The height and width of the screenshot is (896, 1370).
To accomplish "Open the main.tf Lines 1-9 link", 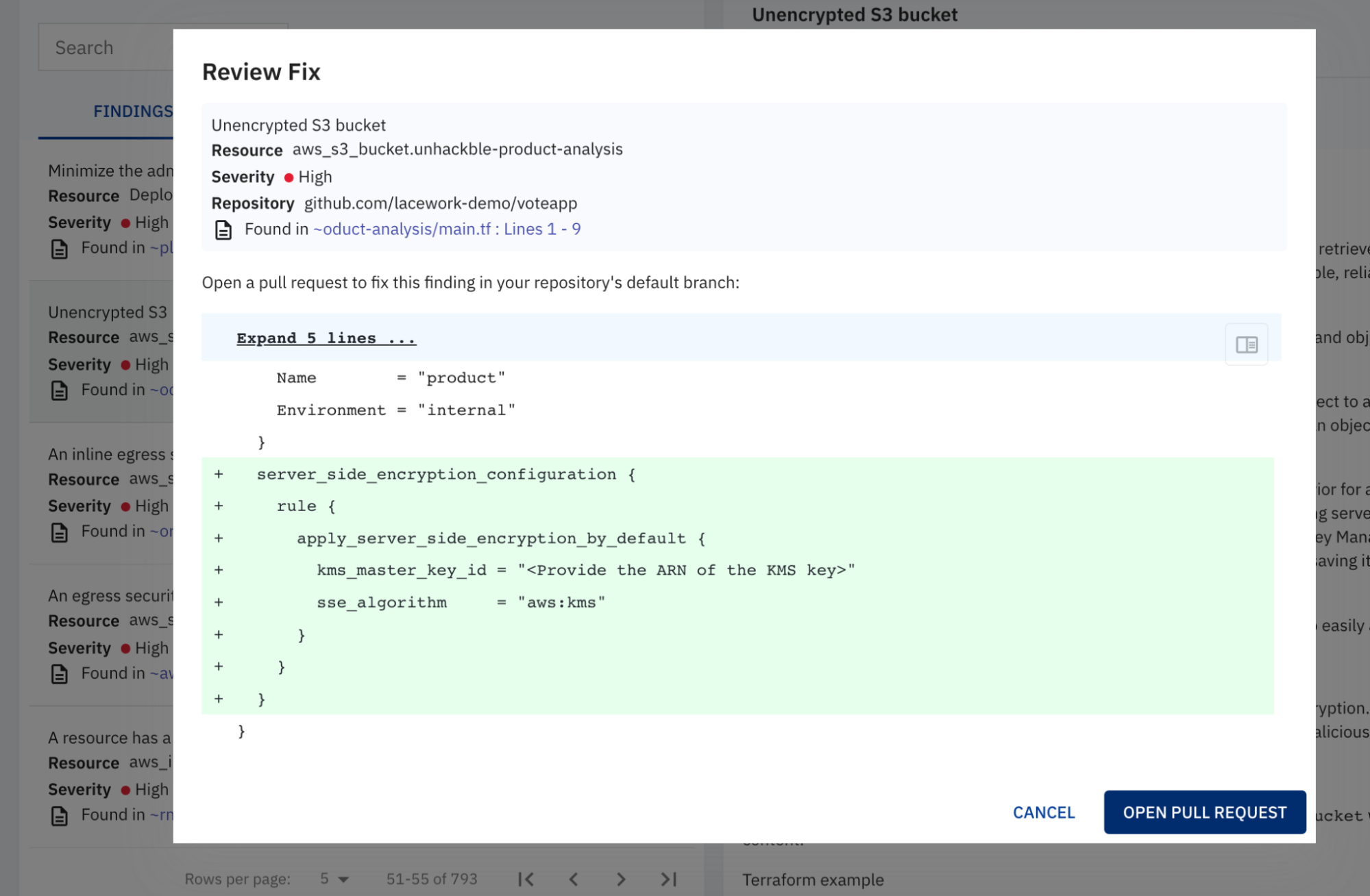I will pos(446,229).
